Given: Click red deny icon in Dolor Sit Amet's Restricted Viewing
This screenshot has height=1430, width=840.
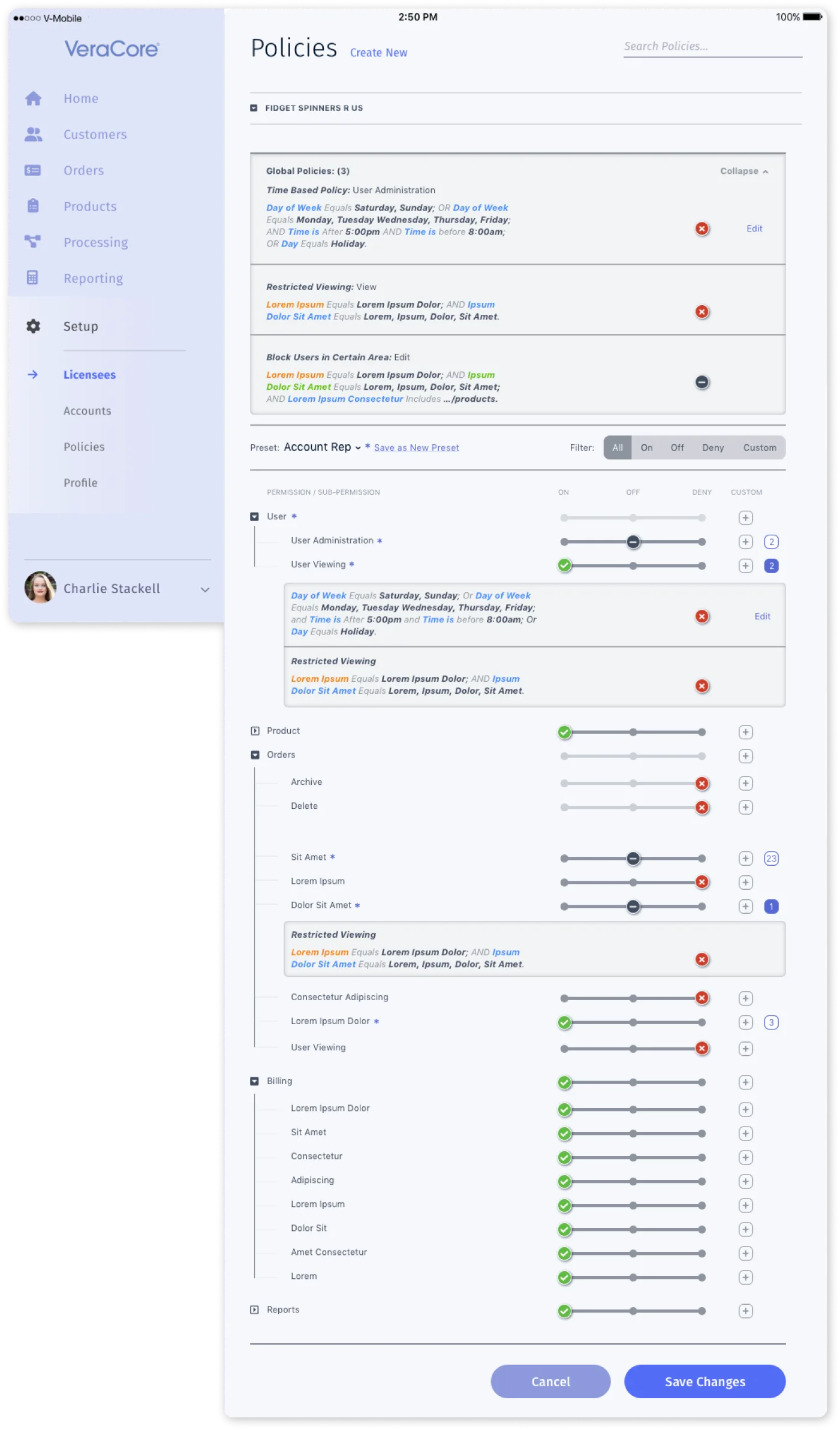Looking at the screenshot, I should tap(702, 959).
